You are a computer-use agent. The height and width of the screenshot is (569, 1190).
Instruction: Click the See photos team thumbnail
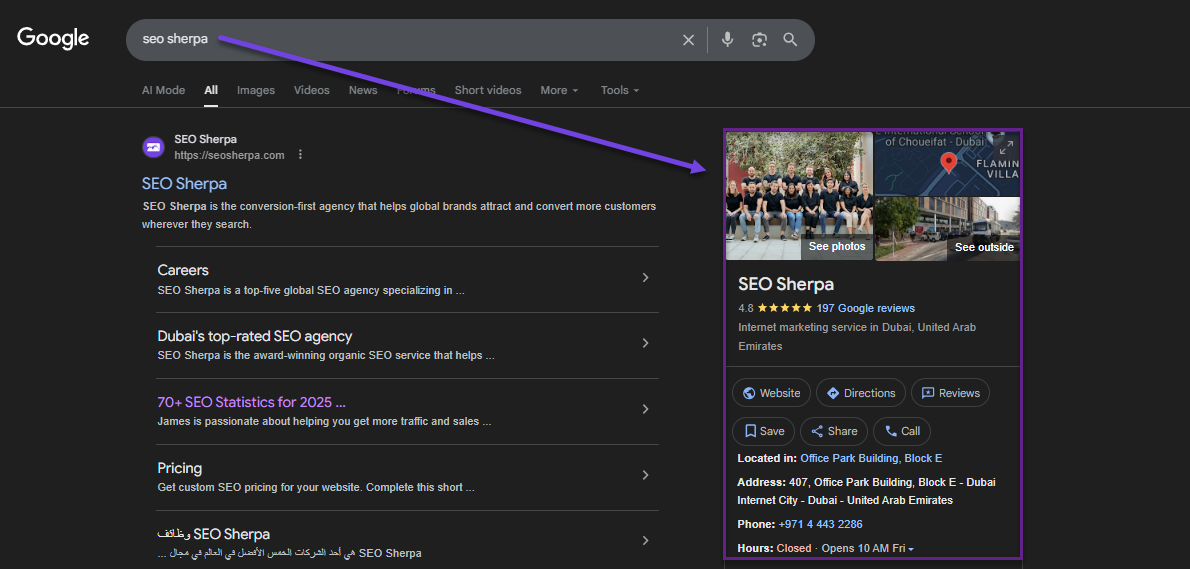pyautogui.click(x=799, y=196)
